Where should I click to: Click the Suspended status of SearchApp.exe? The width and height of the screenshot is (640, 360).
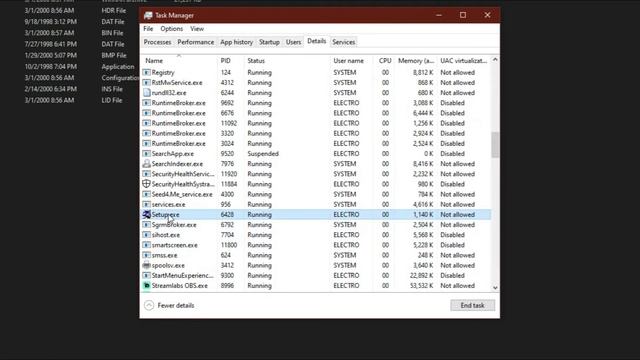click(x=263, y=153)
